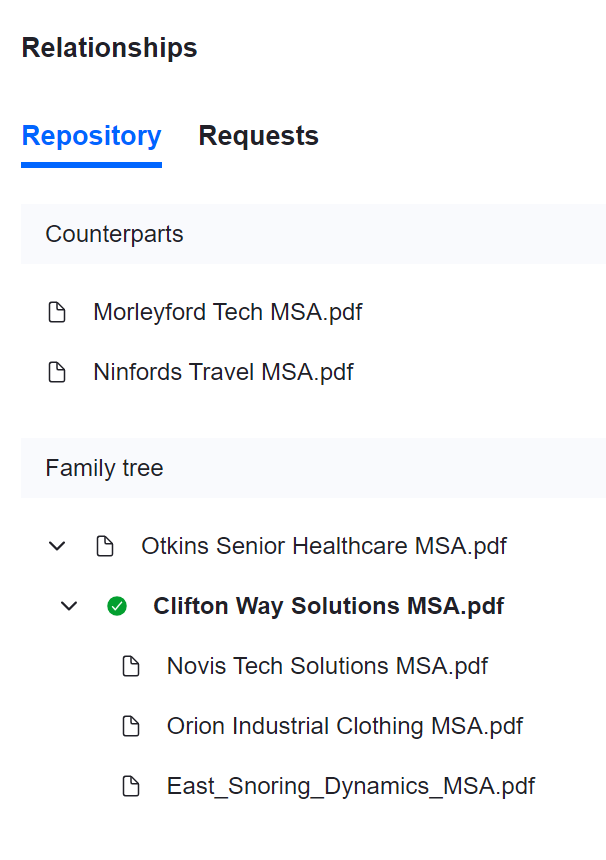Click the Morleyford Tech MSA document icon
This screenshot has width=606, height=860.
pyautogui.click(x=58, y=313)
